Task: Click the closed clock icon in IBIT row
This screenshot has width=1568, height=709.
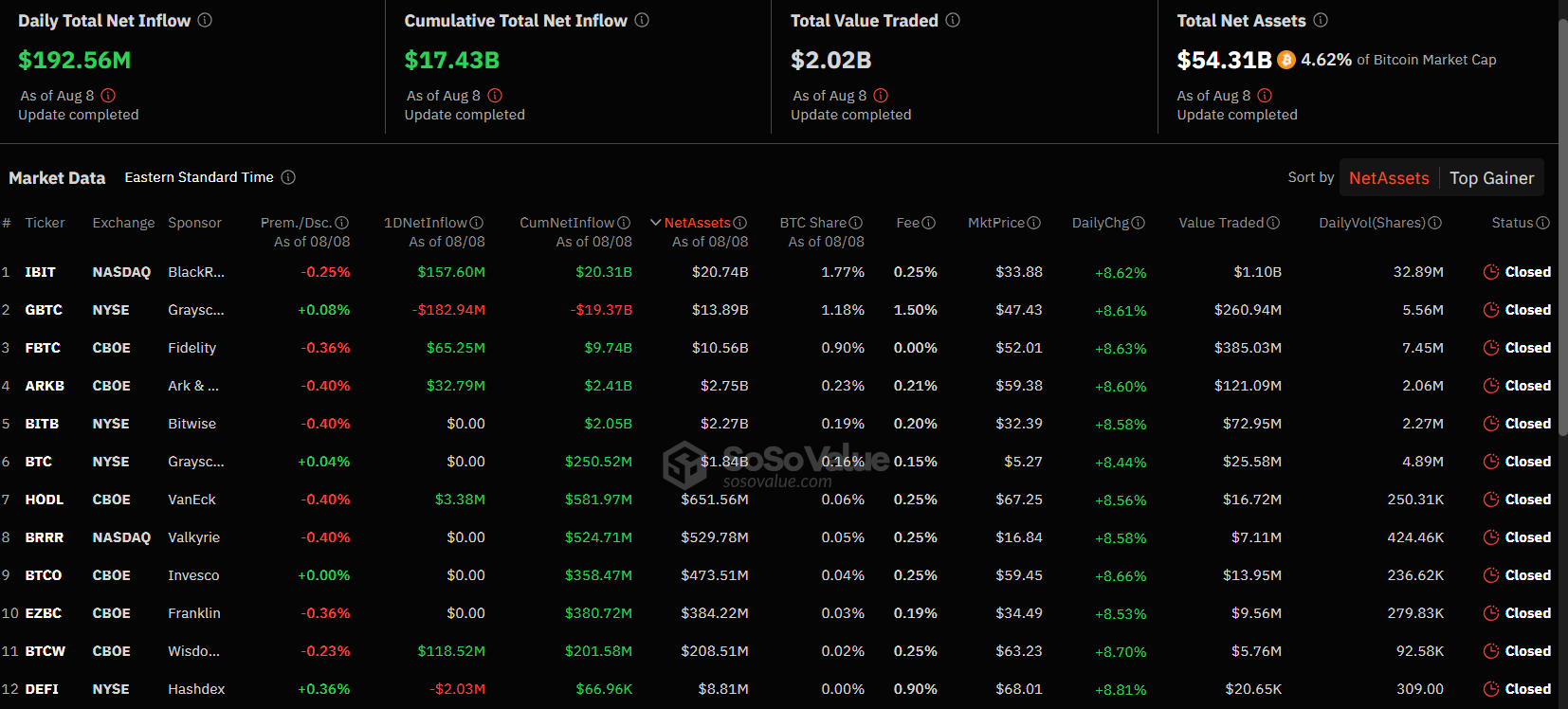Action: coord(1491,272)
